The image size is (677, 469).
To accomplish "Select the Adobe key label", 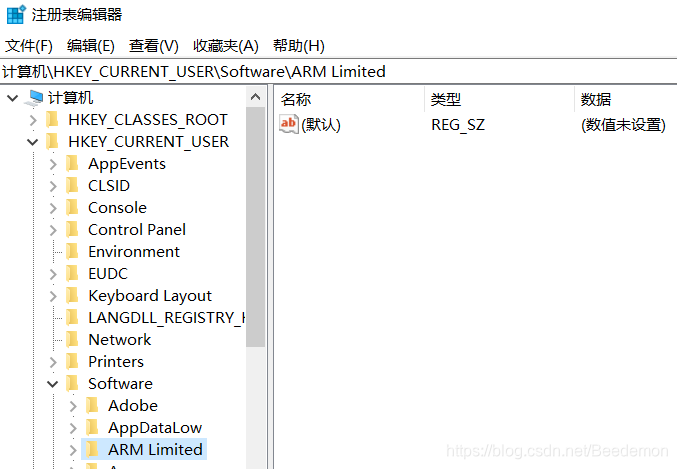I will point(133,406).
